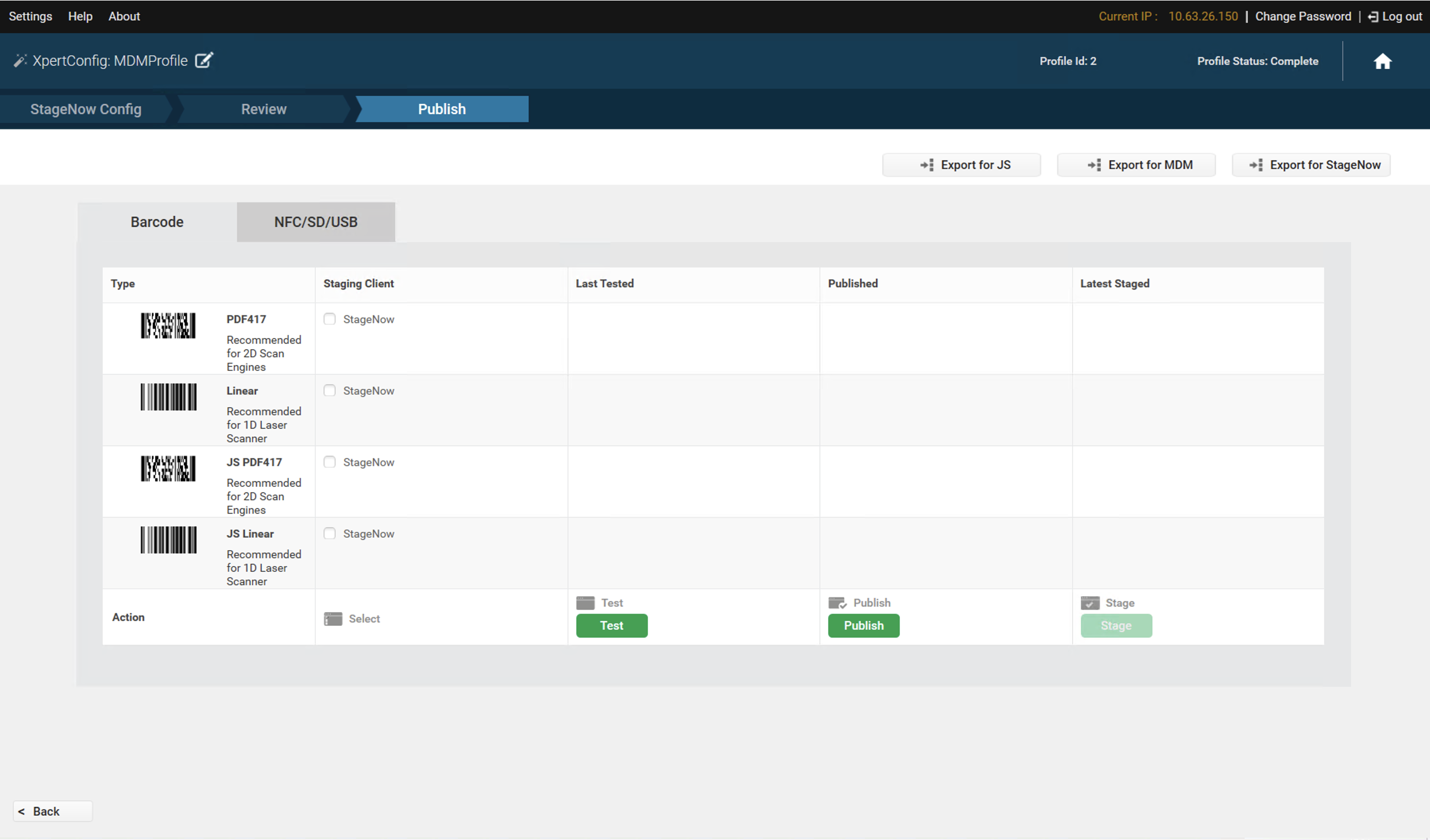The image size is (1430, 840).
Task: Go to the Review step
Action: [x=263, y=109]
